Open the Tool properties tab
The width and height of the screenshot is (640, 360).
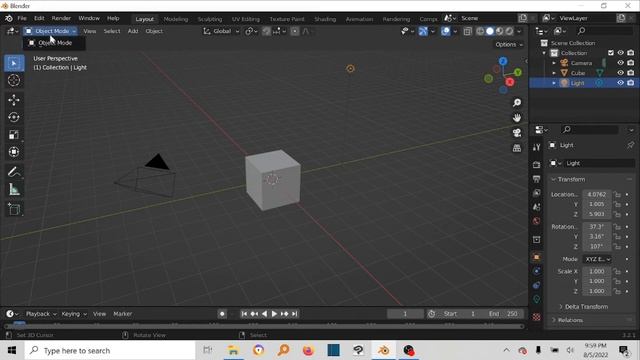pos(537,147)
